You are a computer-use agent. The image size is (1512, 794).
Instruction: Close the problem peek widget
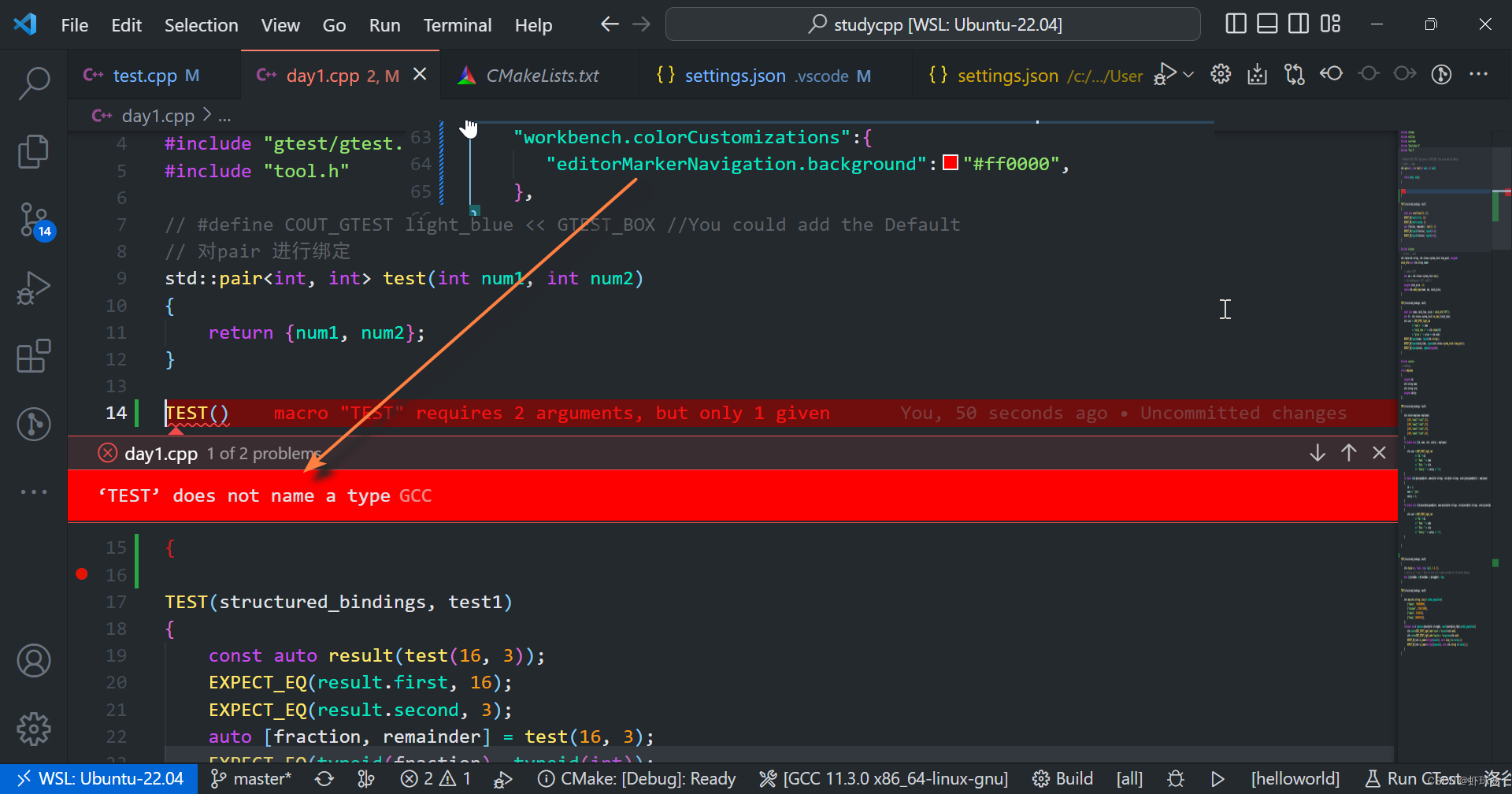pyautogui.click(x=1380, y=453)
